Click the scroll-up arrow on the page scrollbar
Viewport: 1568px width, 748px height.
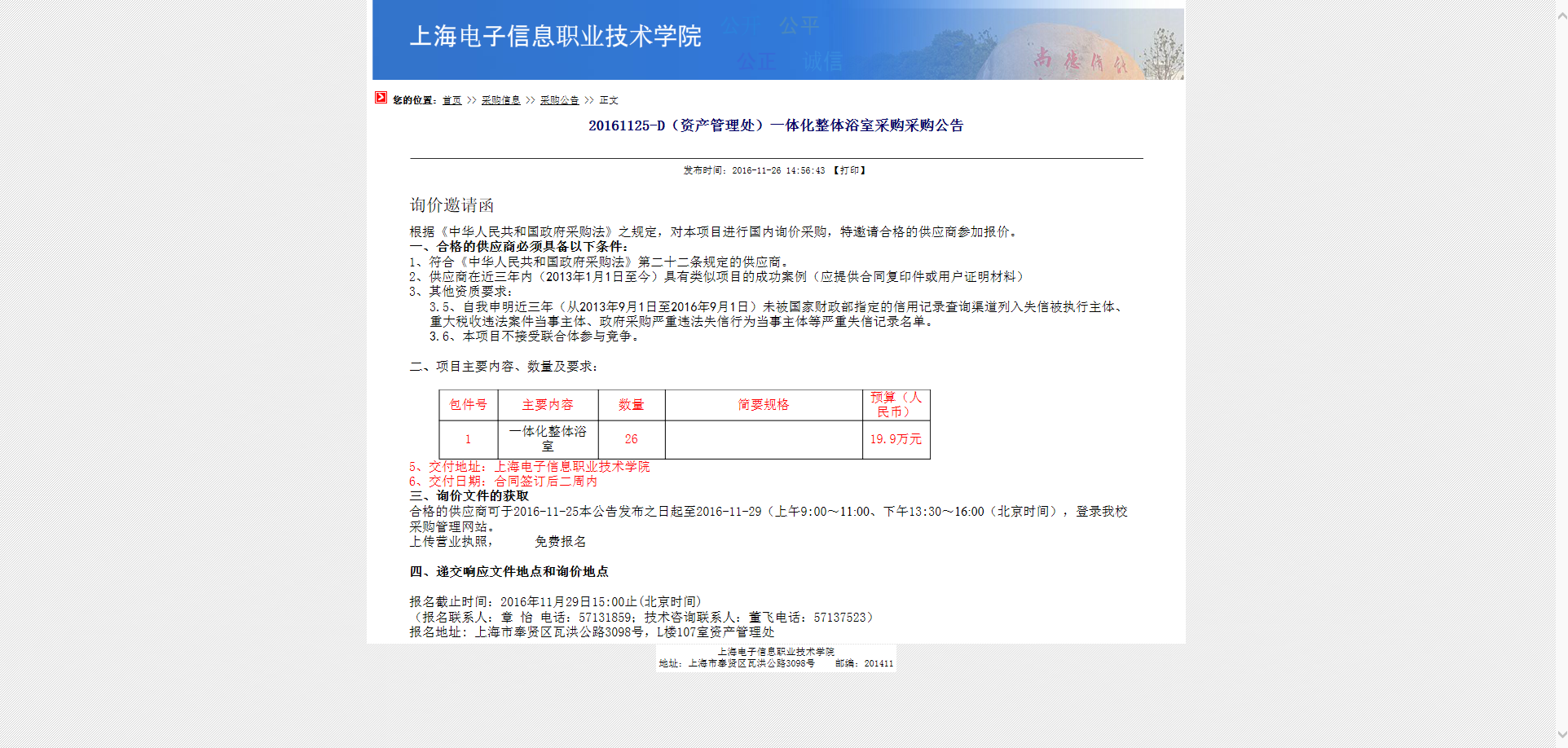point(1561,15)
